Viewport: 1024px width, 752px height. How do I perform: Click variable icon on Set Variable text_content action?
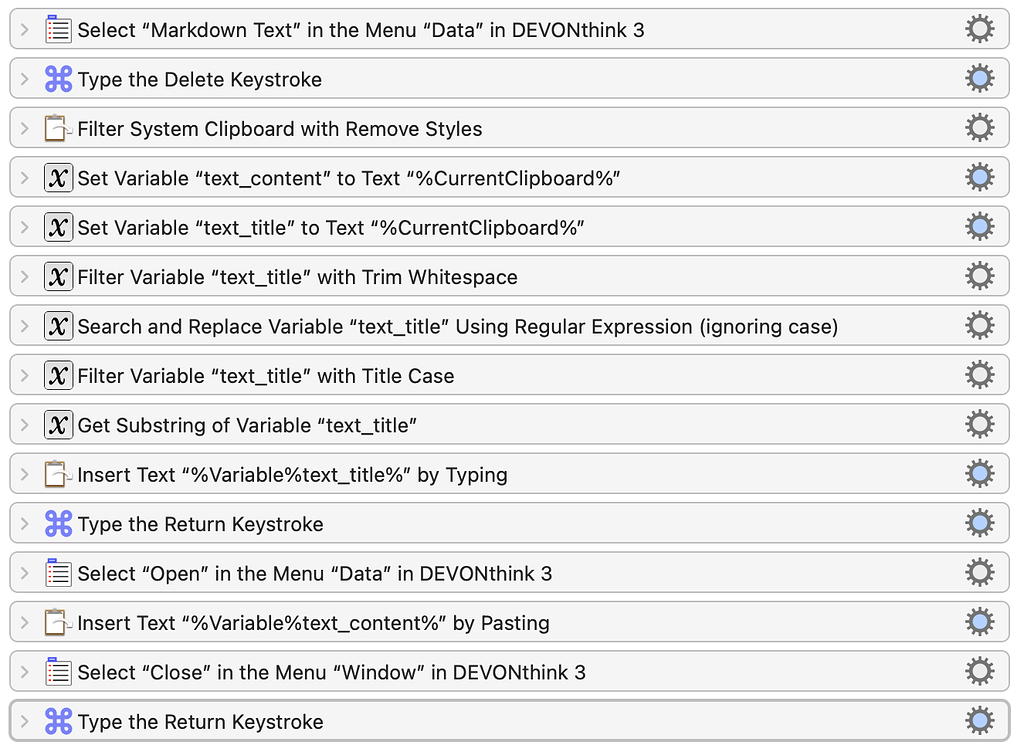tap(58, 176)
